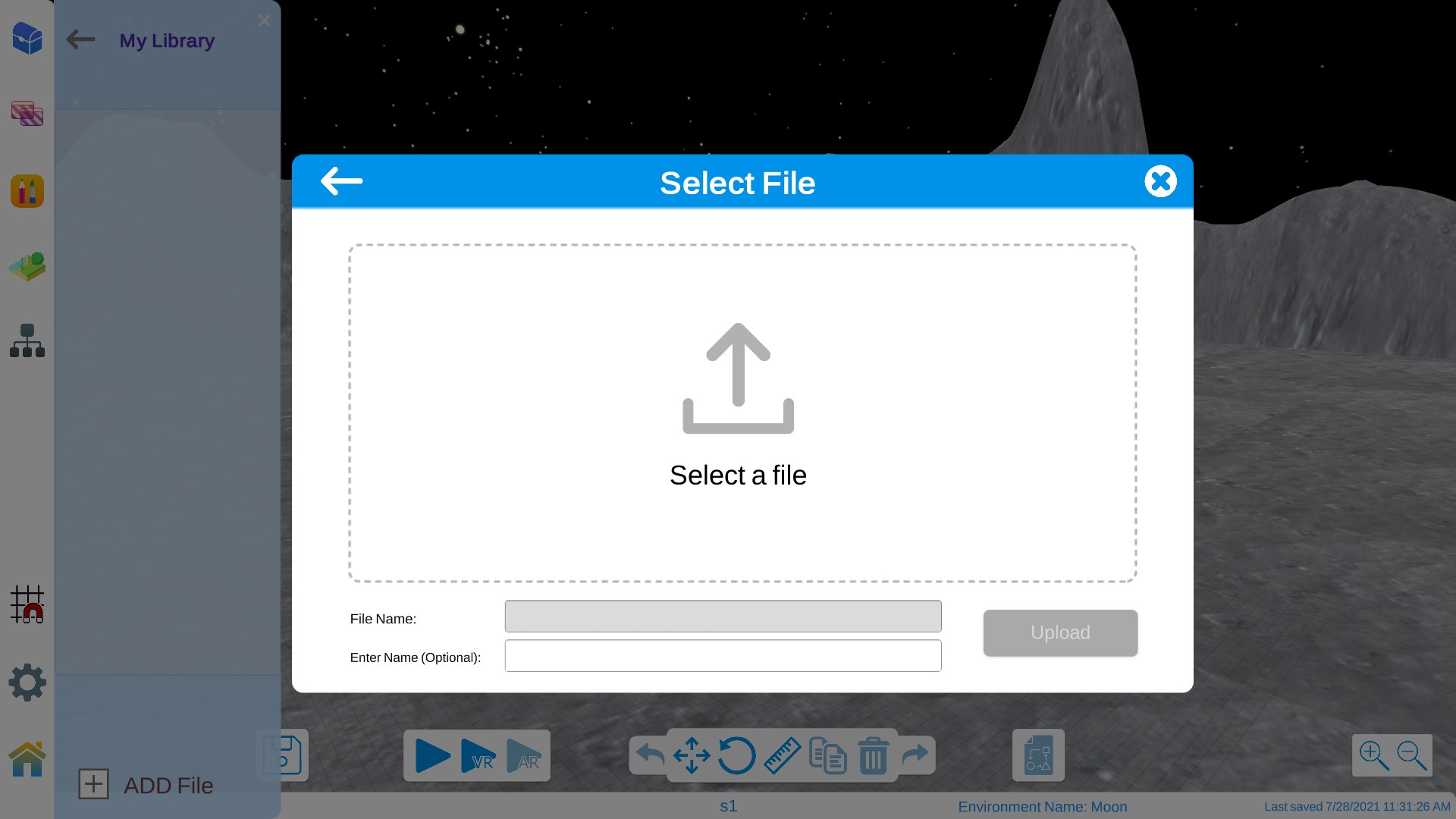Click ADD File button

point(146,785)
